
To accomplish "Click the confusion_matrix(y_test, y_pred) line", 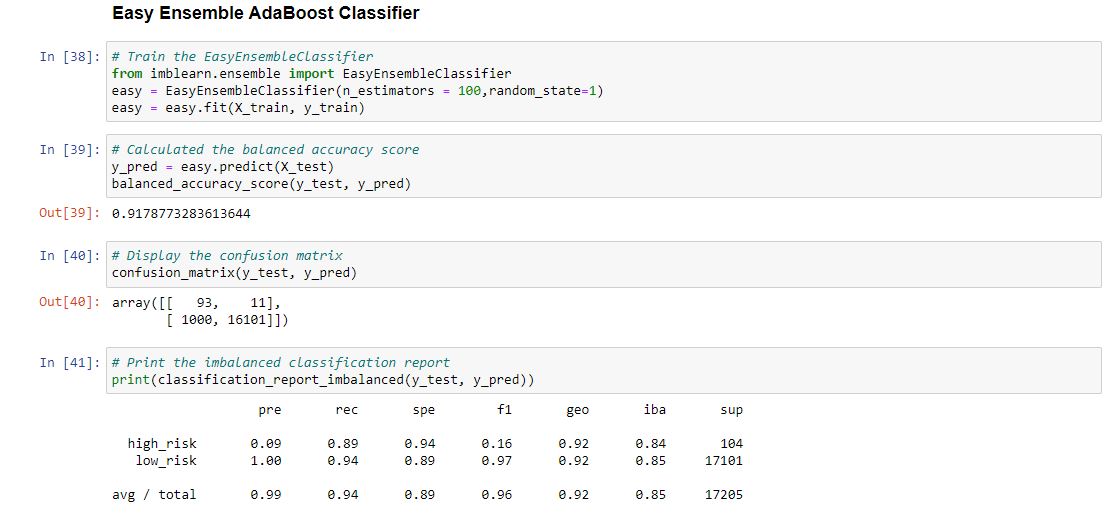I will [x=235, y=273].
